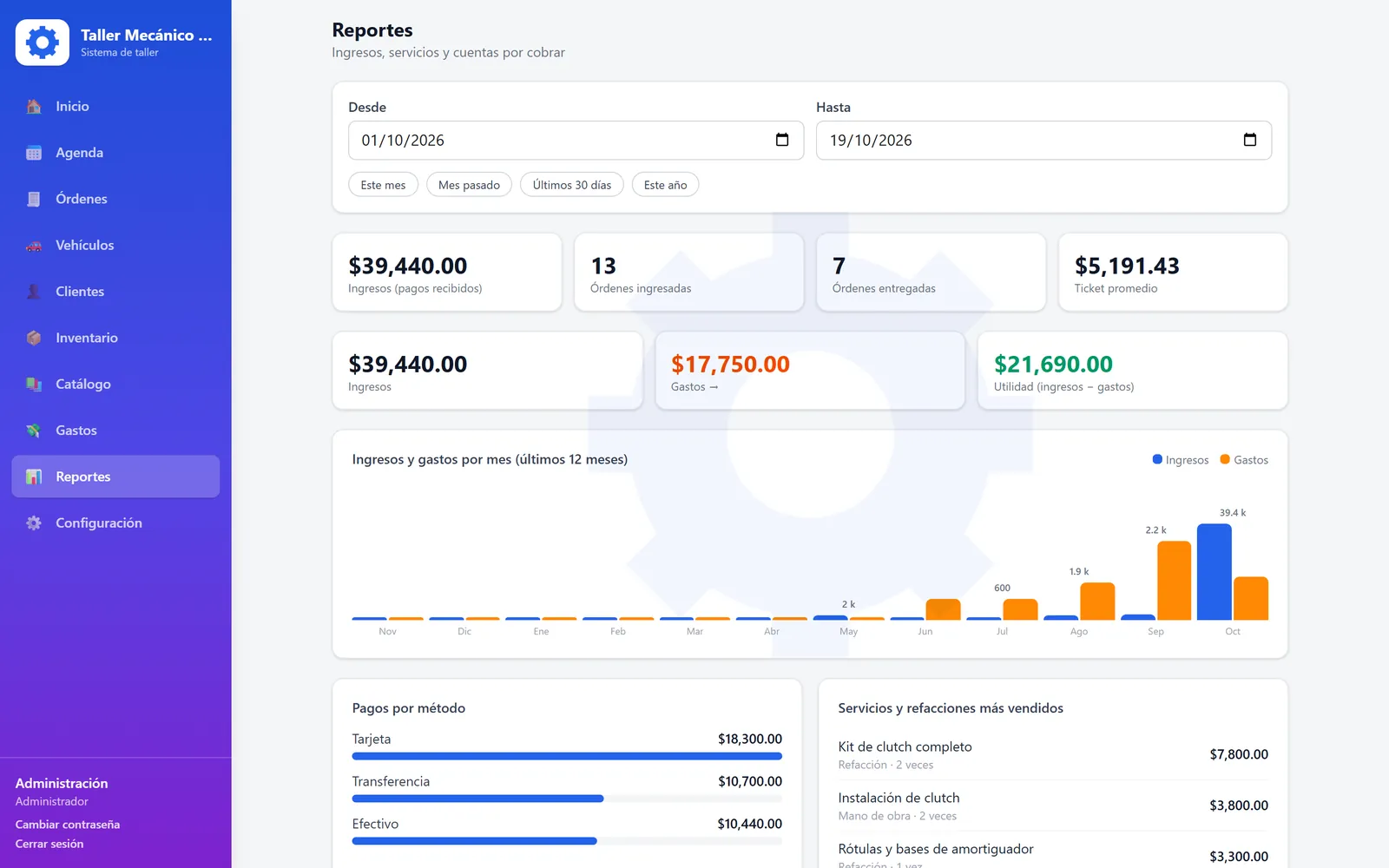Filter by Este mes
Screen dimensions: 1389x868
[x=383, y=185]
